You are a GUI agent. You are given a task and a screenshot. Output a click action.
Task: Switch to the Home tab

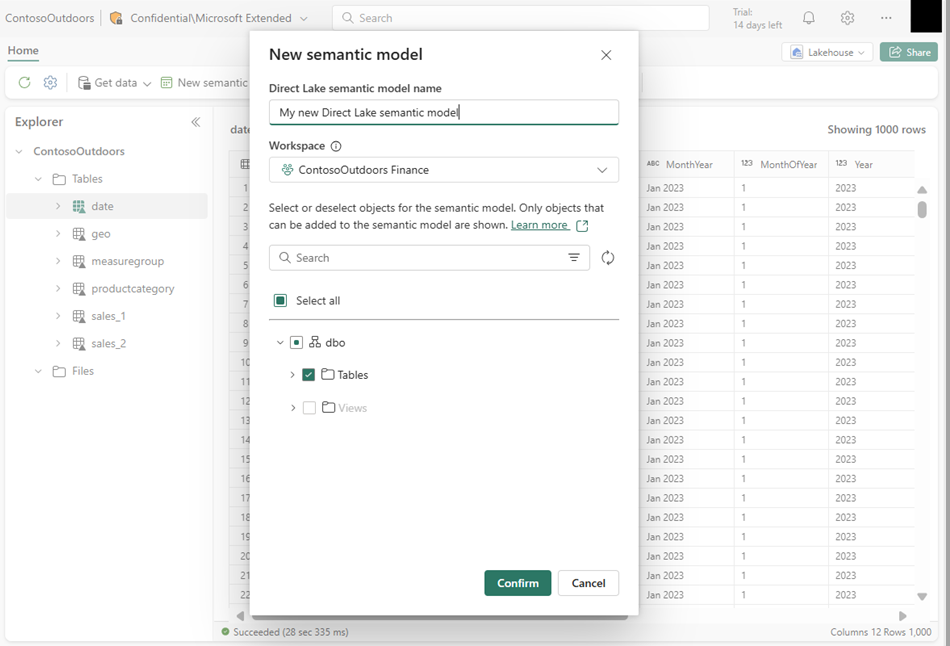point(23,51)
